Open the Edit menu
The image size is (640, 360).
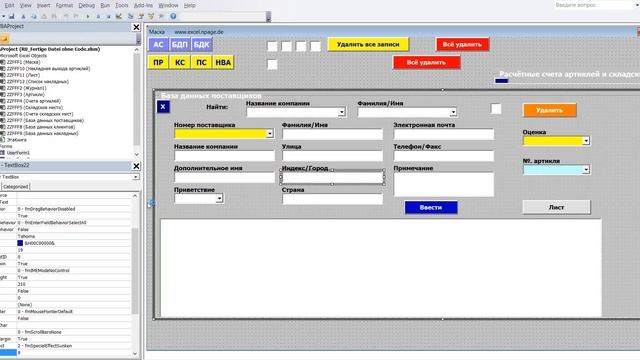coord(9,5)
